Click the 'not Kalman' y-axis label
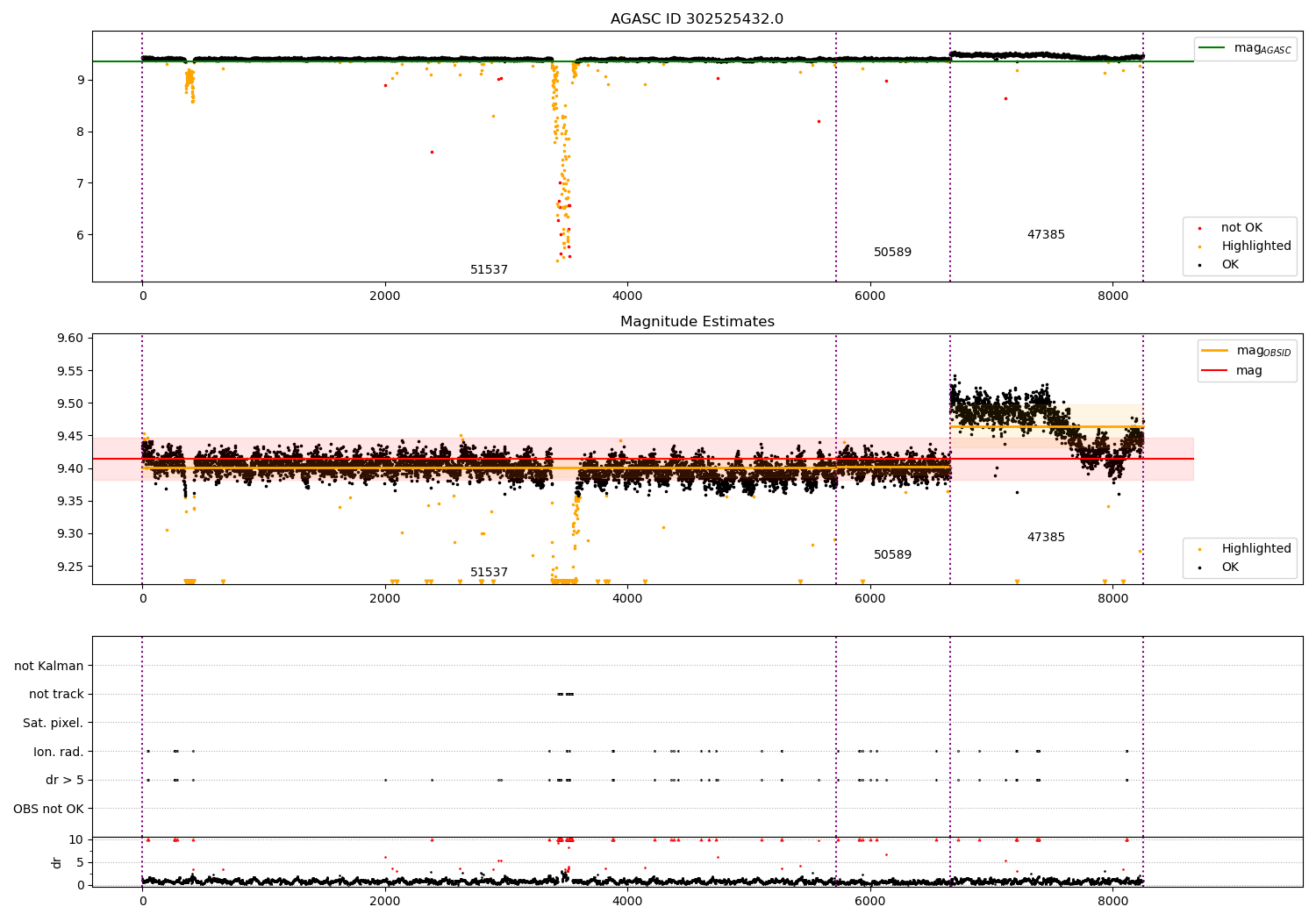1316x921 pixels. click(49, 667)
